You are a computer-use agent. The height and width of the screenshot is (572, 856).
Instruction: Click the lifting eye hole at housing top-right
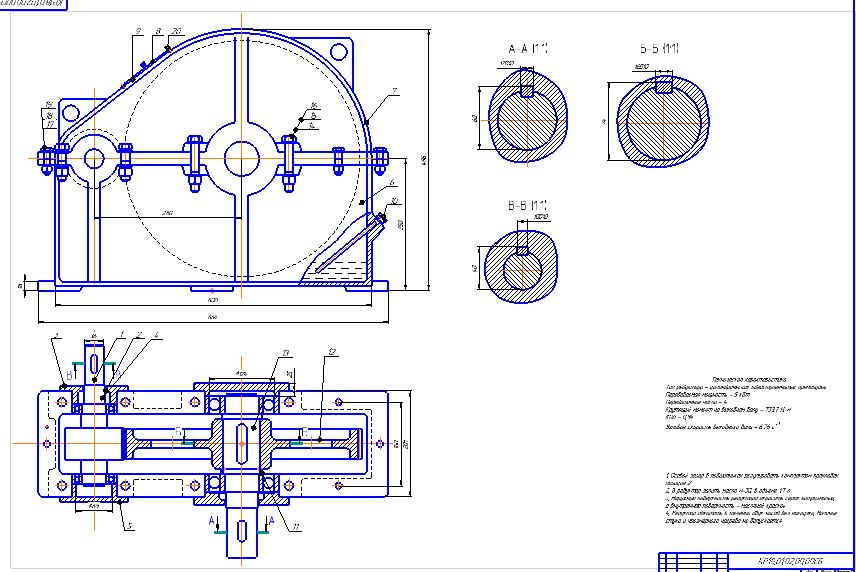339,53
